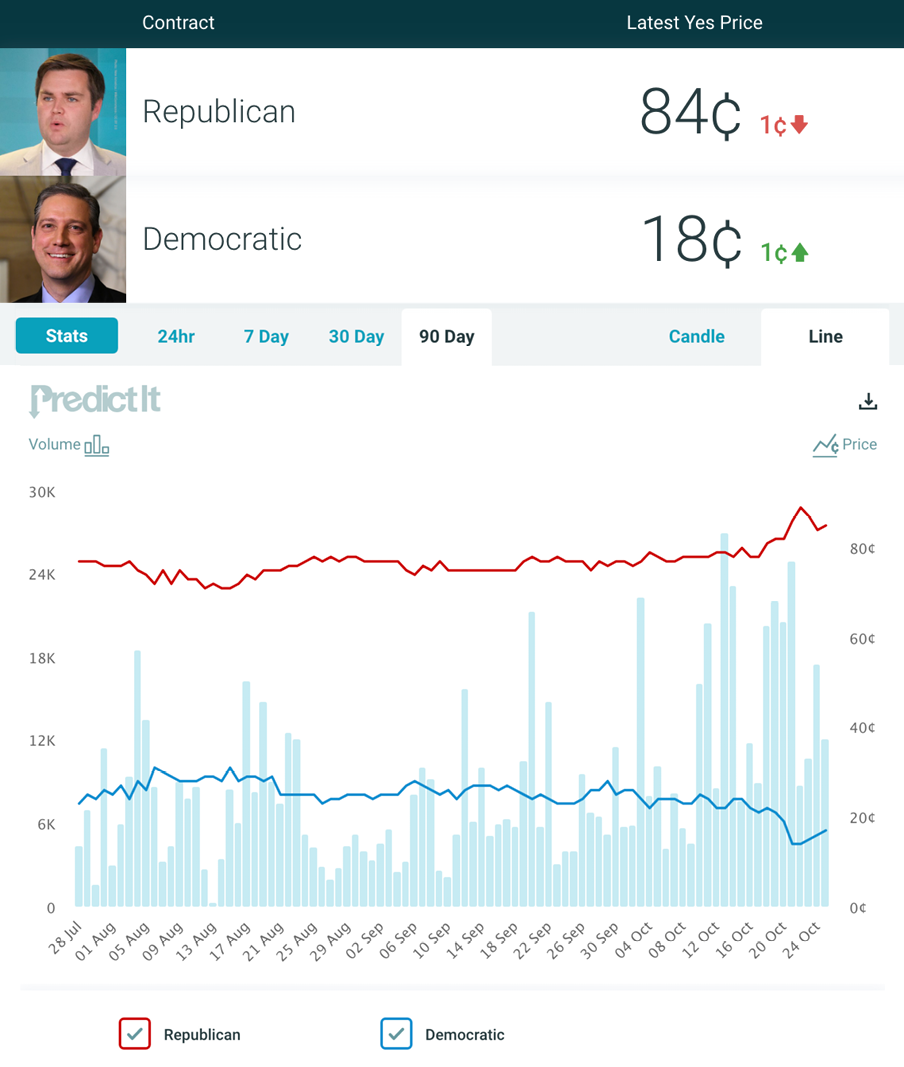The width and height of the screenshot is (904, 1067).
Task: Uncheck the Republican checkbox
Action: (134, 1034)
